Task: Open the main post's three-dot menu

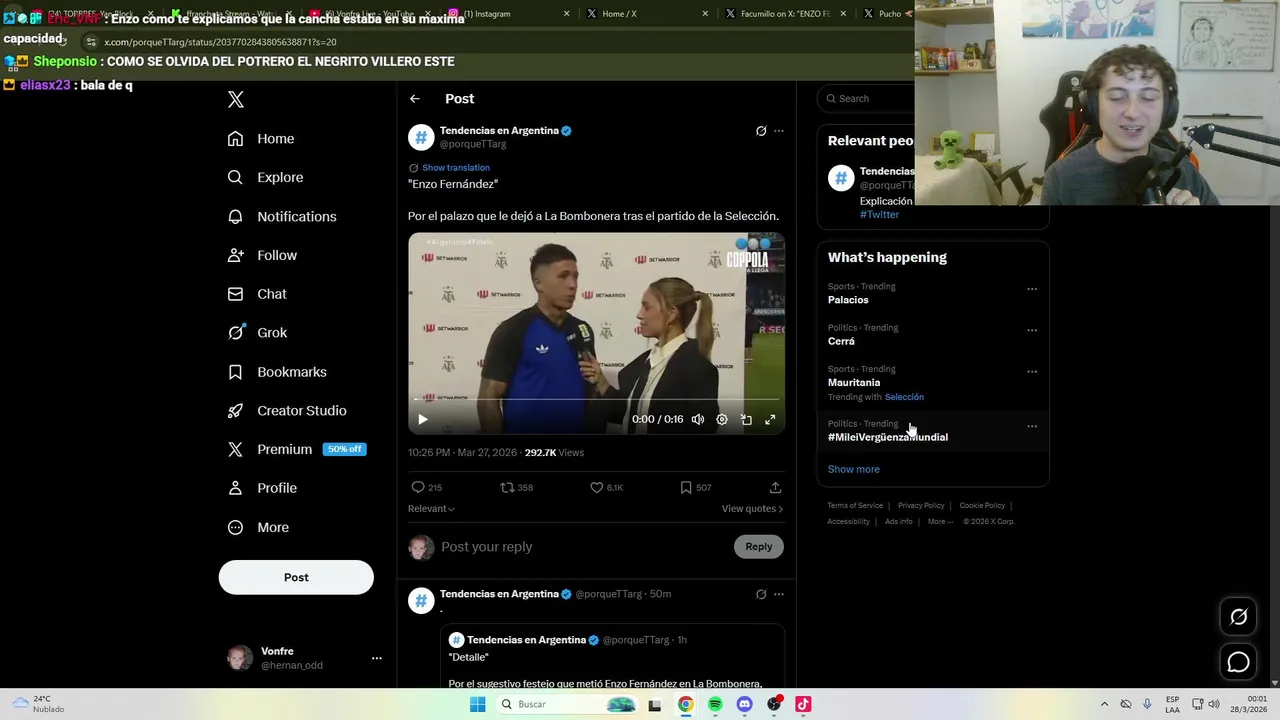Action: click(779, 131)
